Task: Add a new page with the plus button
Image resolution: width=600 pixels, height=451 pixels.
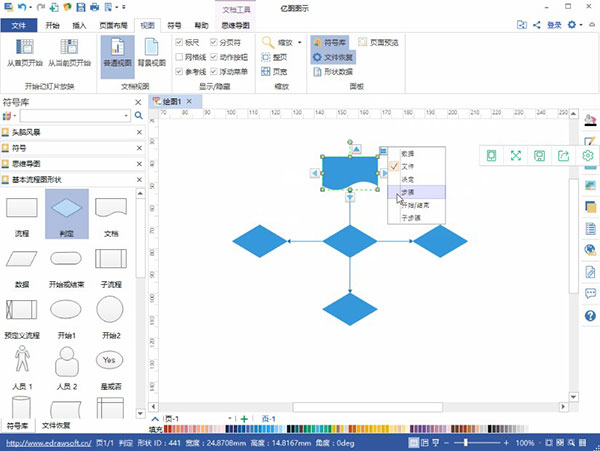Action: point(245,418)
